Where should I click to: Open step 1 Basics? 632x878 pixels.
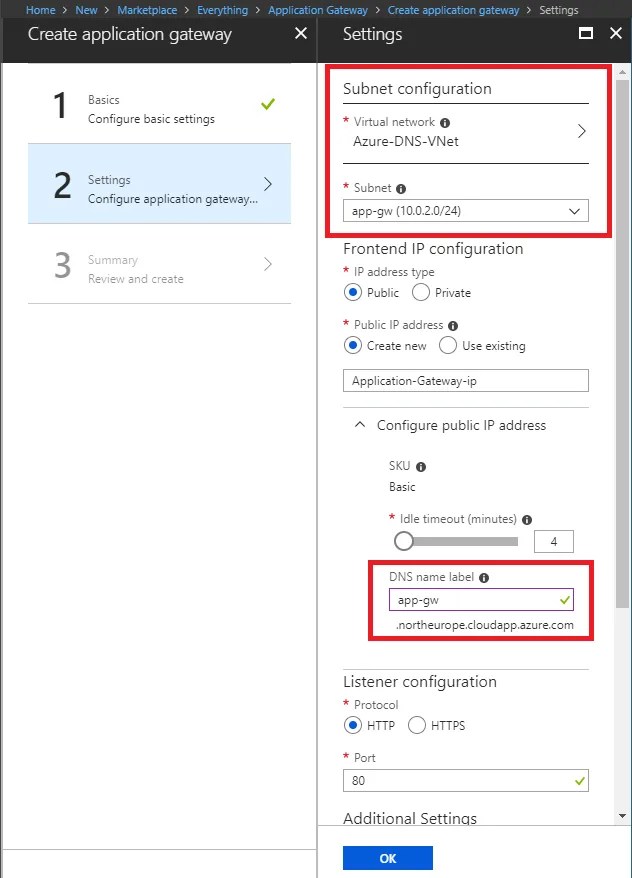tap(160, 104)
